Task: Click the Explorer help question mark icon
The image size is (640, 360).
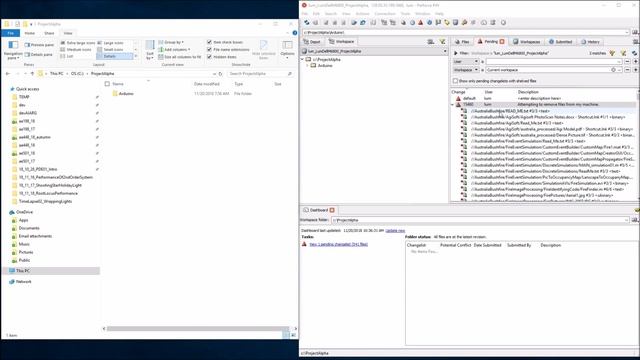Action: tap(295, 33)
